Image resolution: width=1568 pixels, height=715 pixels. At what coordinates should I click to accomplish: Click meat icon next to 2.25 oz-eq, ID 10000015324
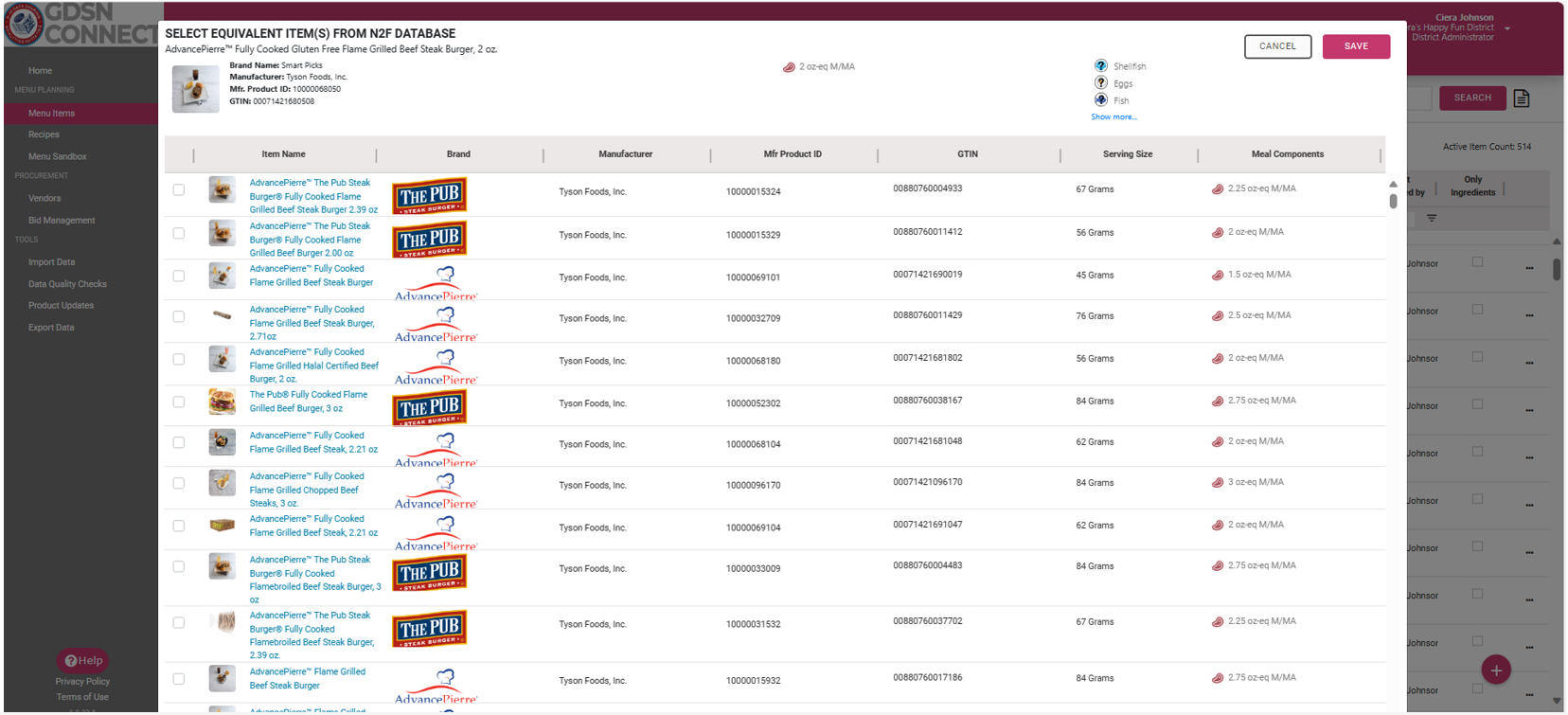pyautogui.click(x=1218, y=189)
